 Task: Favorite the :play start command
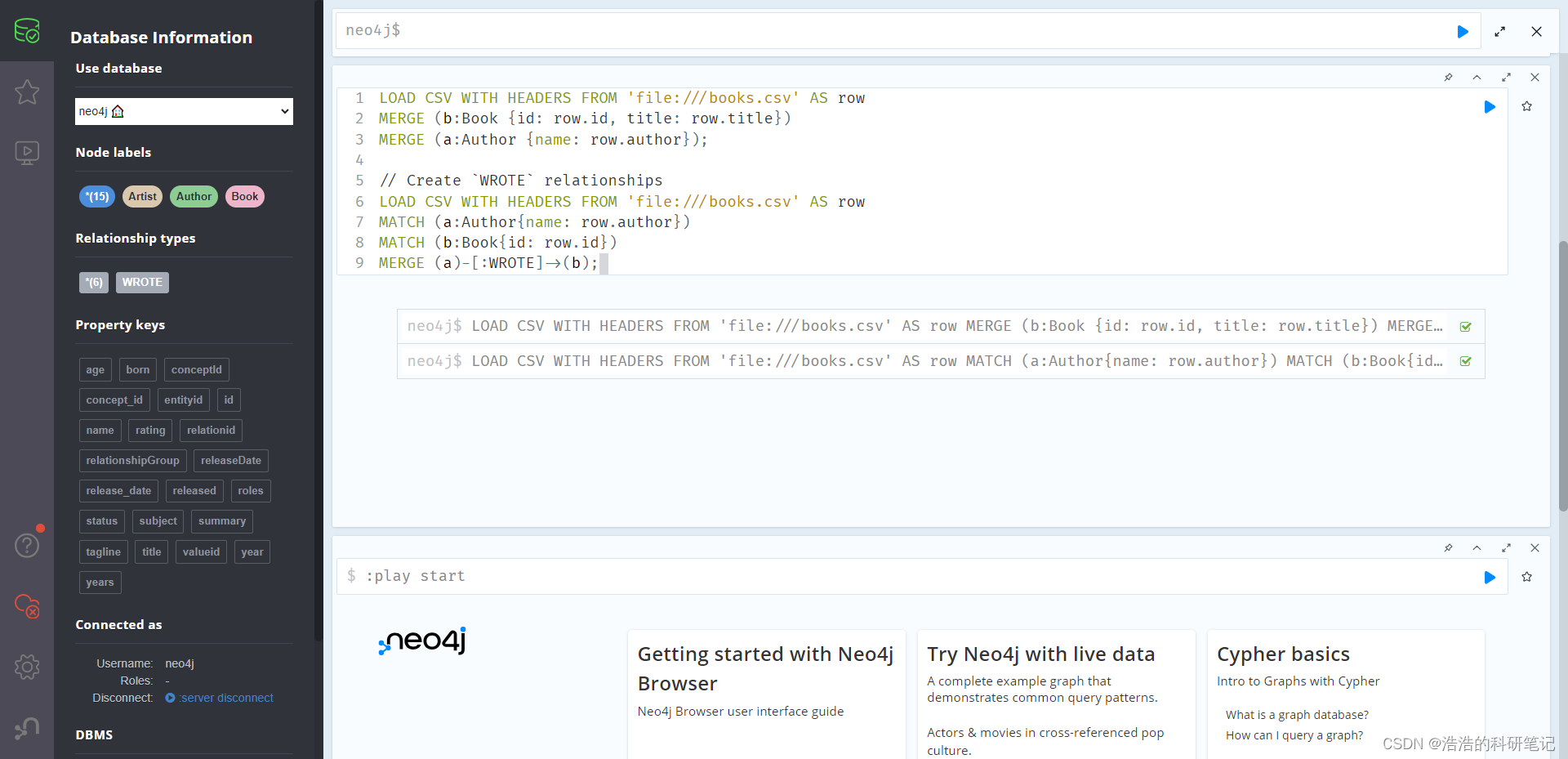[1526, 577]
